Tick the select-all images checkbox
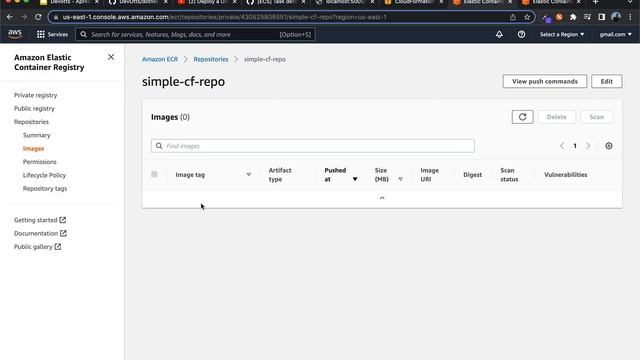Screen dimensions: 640x360 154,174
